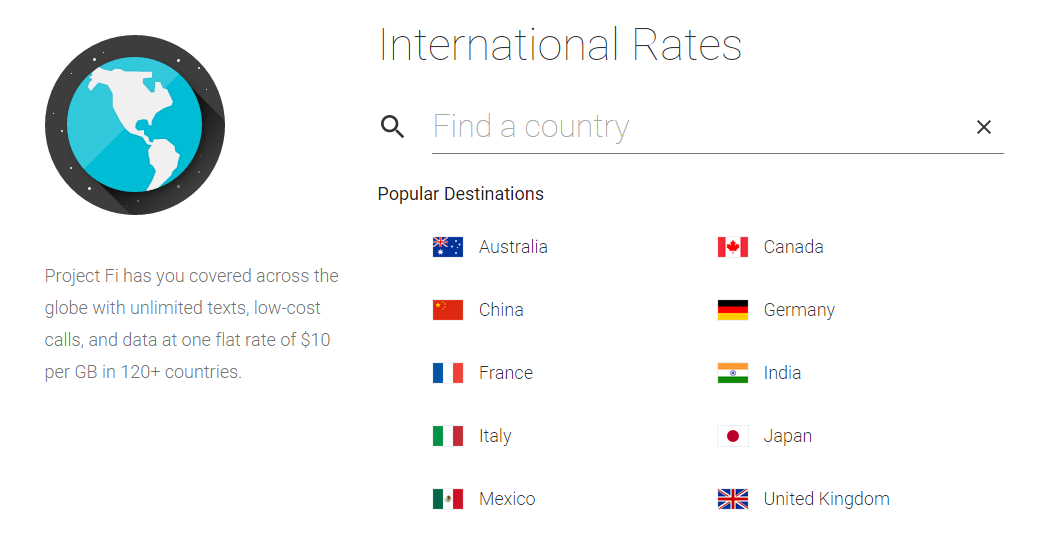Click the International Rates heading

pyautogui.click(x=560, y=46)
